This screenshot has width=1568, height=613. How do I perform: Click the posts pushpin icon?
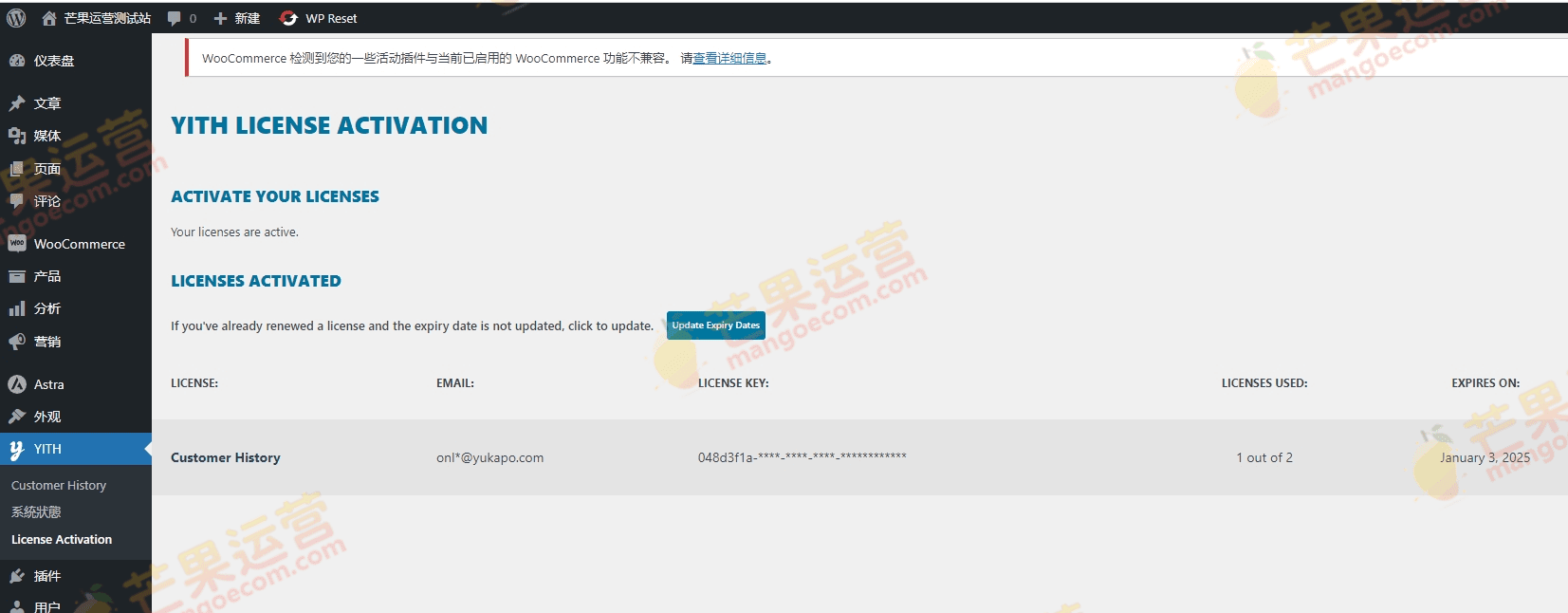pos(17,103)
